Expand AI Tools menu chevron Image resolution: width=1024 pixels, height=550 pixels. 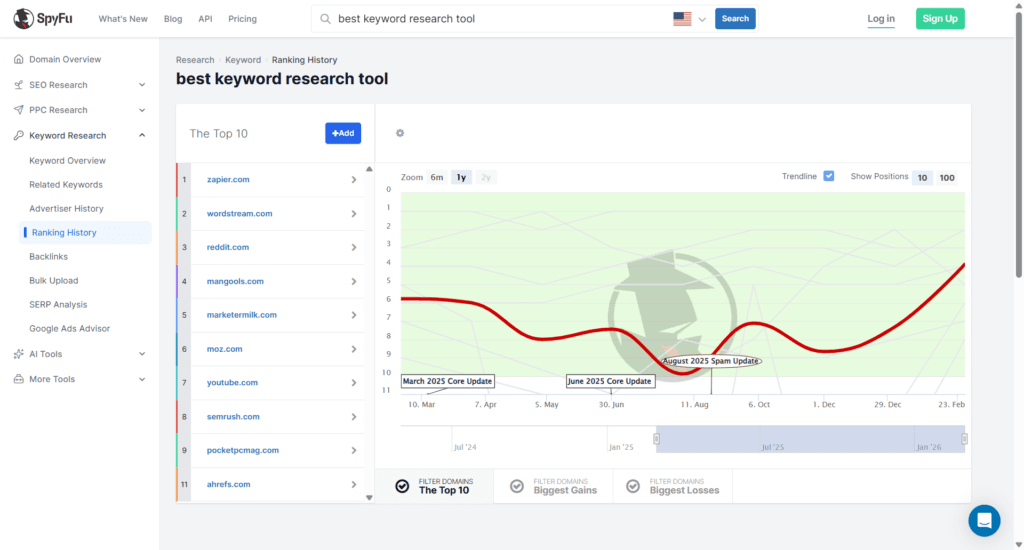coord(142,354)
